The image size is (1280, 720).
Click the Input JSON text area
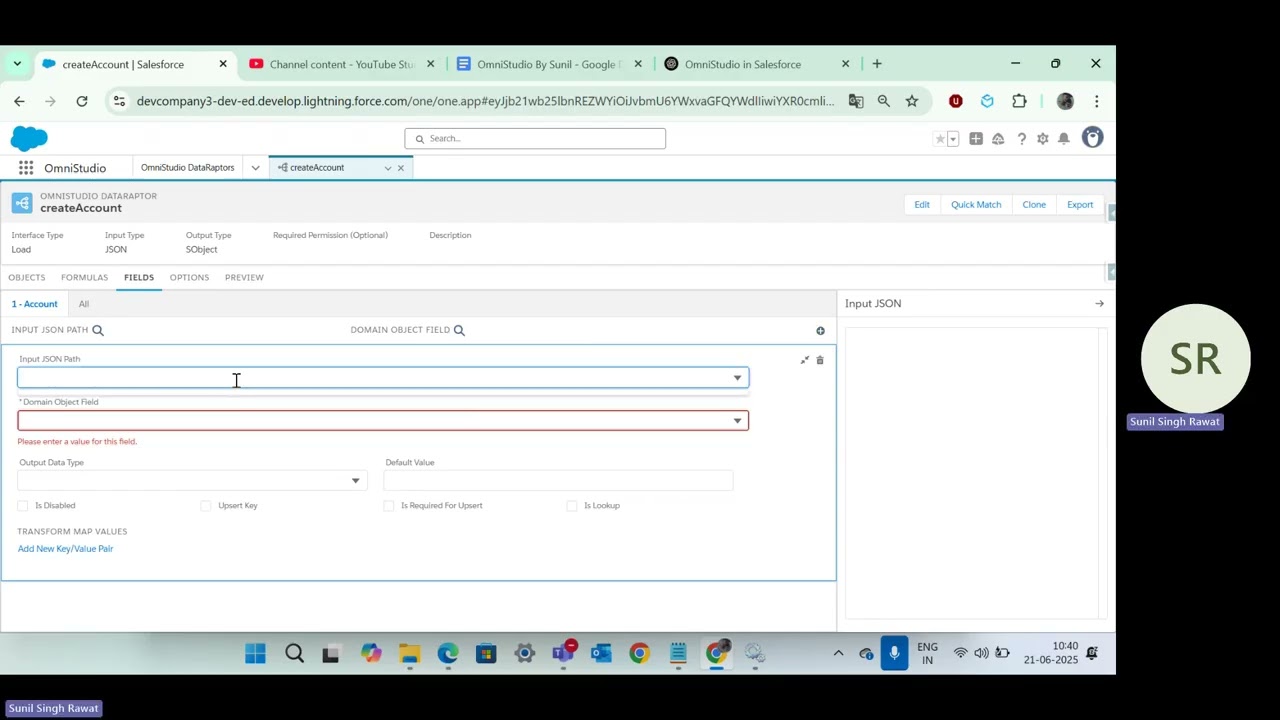(972, 473)
